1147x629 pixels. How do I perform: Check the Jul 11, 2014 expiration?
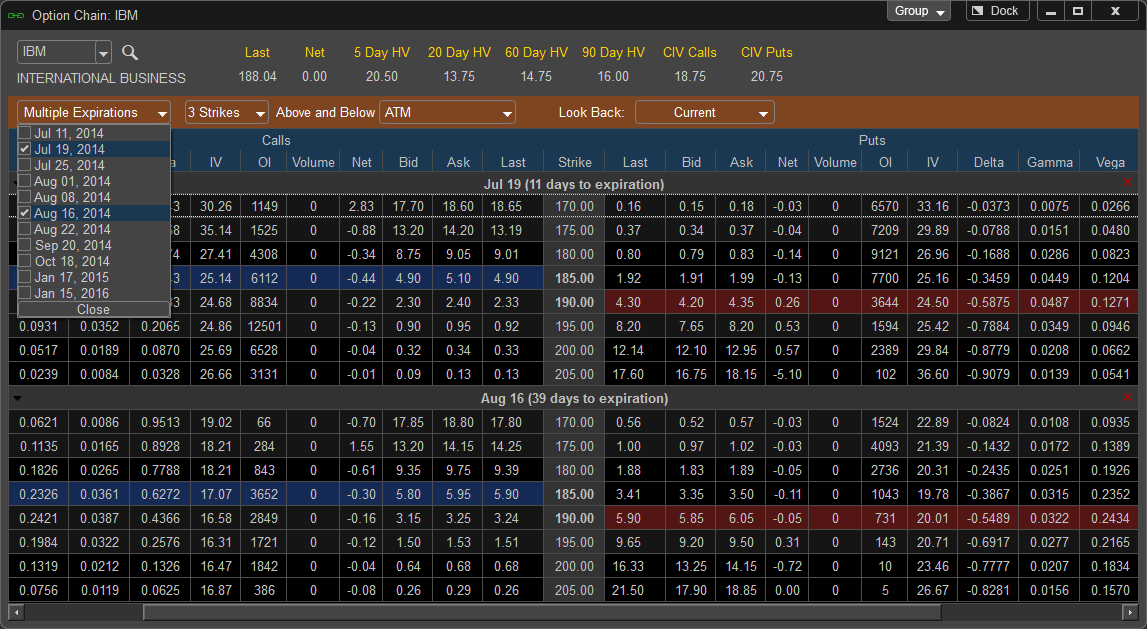click(25, 133)
